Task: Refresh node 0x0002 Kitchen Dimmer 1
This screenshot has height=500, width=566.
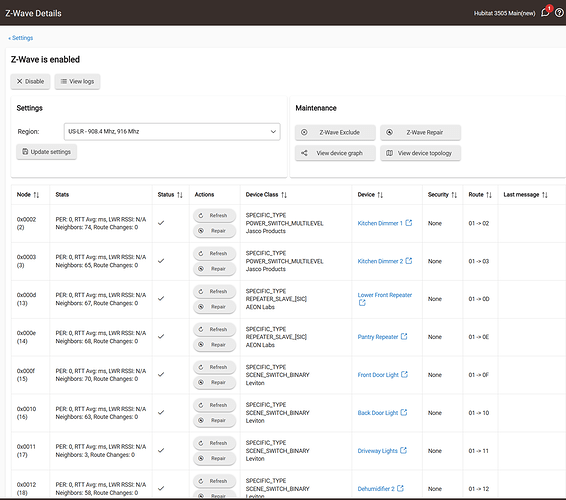Action: click(214, 216)
